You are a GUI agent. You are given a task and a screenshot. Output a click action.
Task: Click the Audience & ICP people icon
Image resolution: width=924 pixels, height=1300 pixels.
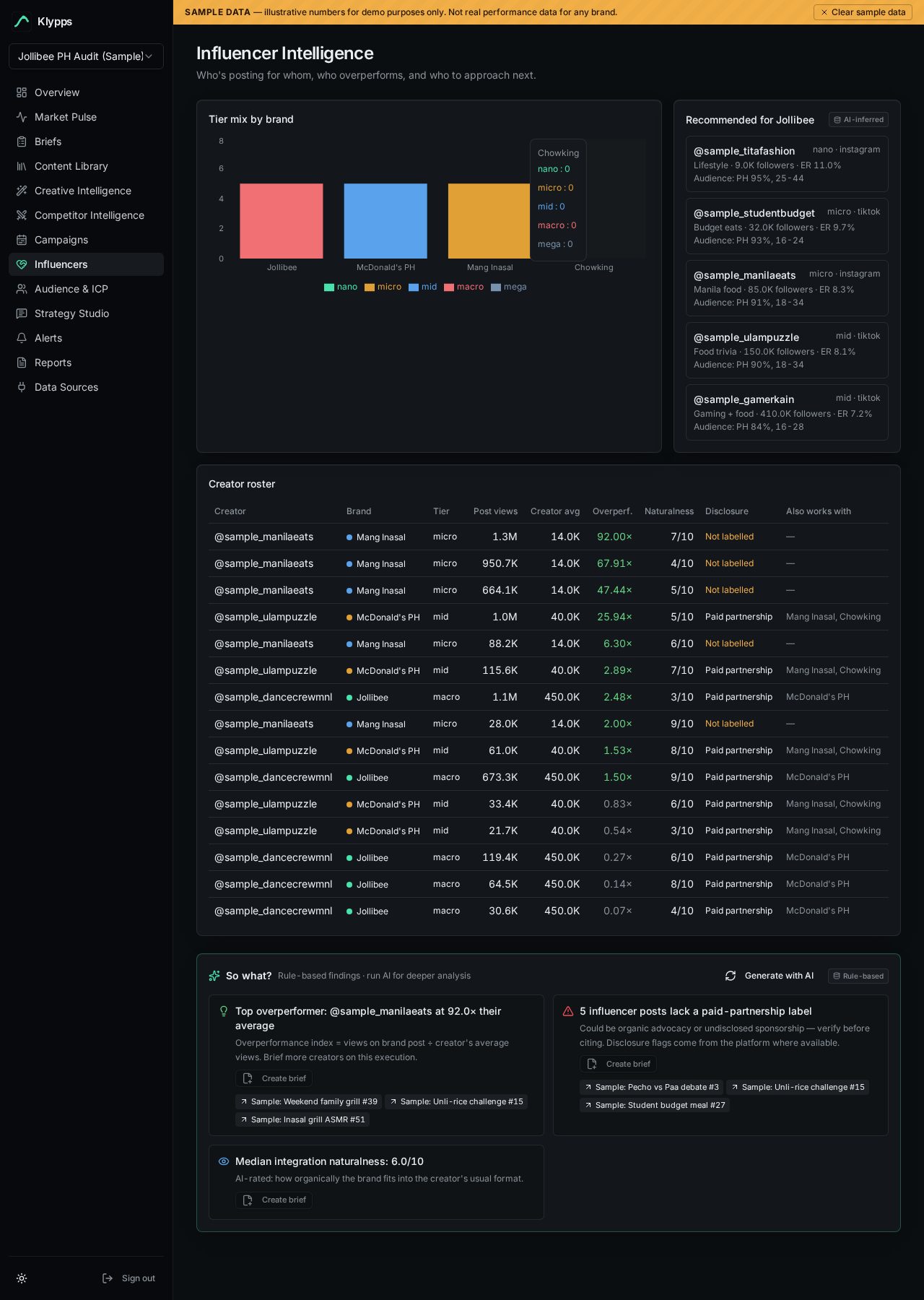pyautogui.click(x=22, y=289)
